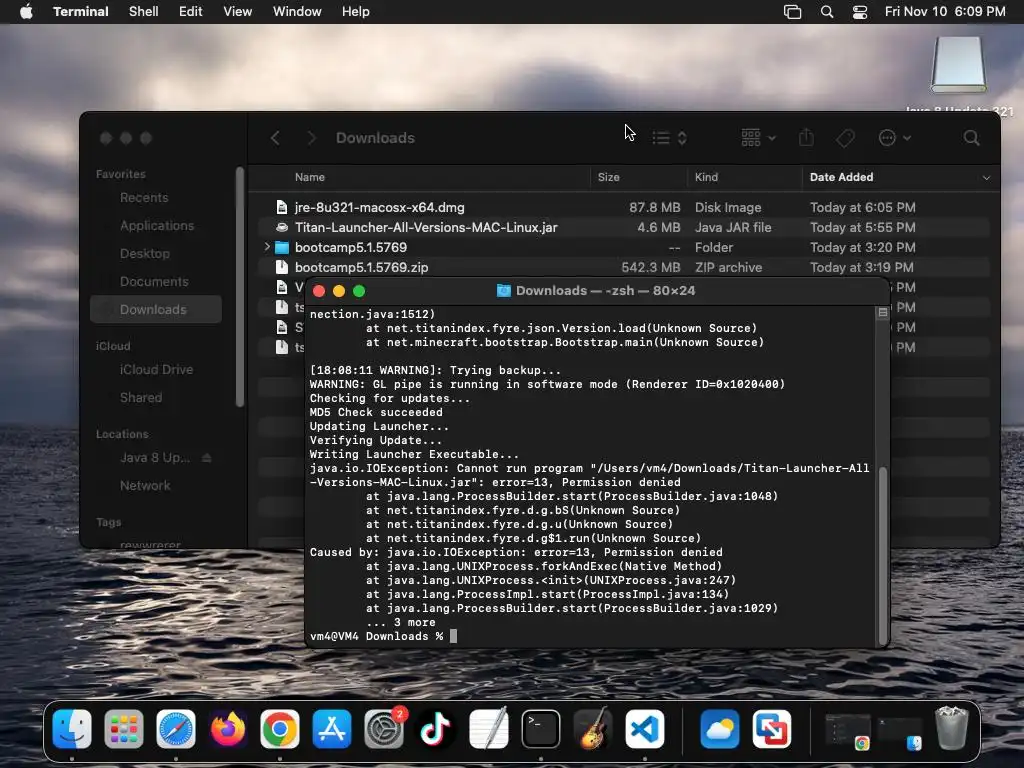Click the Terminal command prompt line
The width and height of the screenshot is (1024, 768).
point(590,636)
